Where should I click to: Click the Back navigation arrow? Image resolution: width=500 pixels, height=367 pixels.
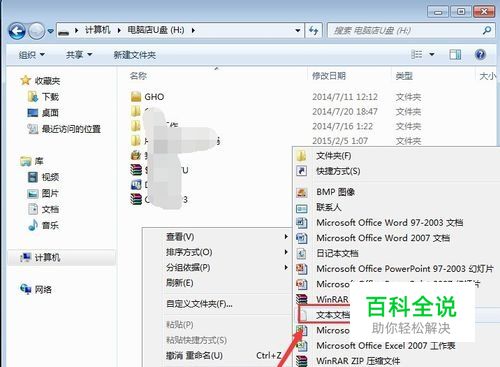click(17, 31)
